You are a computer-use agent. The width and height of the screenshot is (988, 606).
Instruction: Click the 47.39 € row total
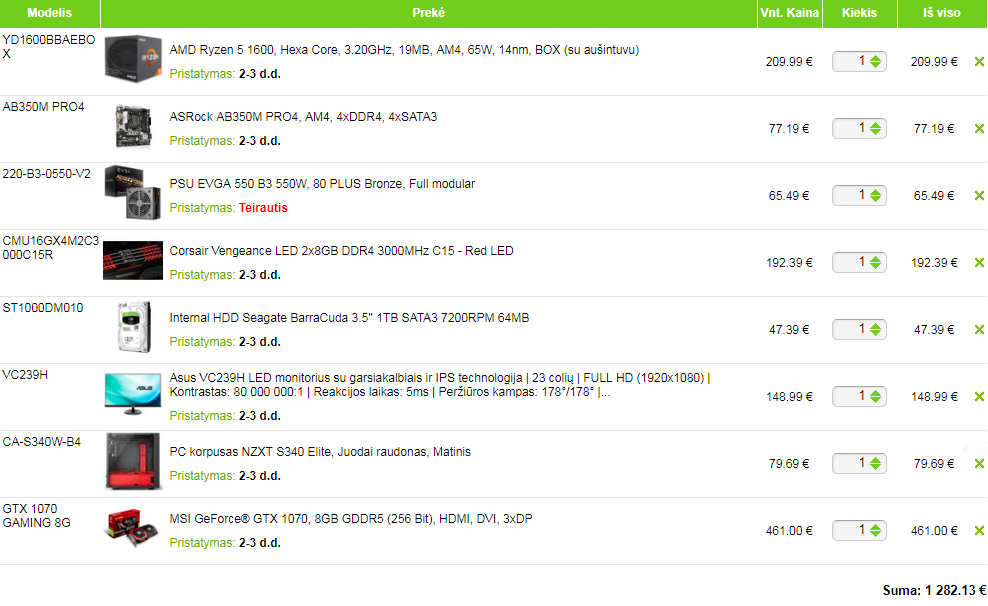(934, 329)
